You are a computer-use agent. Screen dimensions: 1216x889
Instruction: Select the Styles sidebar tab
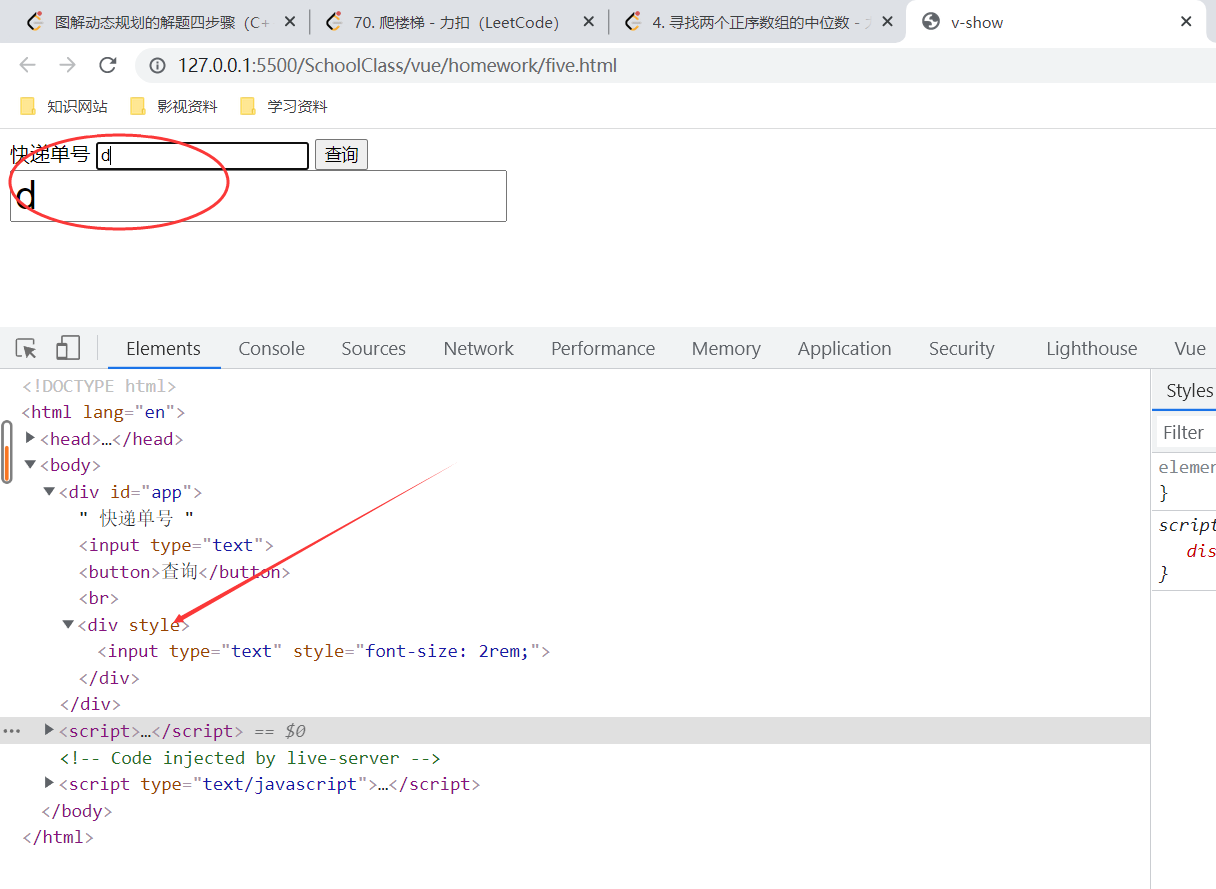coord(1188,390)
